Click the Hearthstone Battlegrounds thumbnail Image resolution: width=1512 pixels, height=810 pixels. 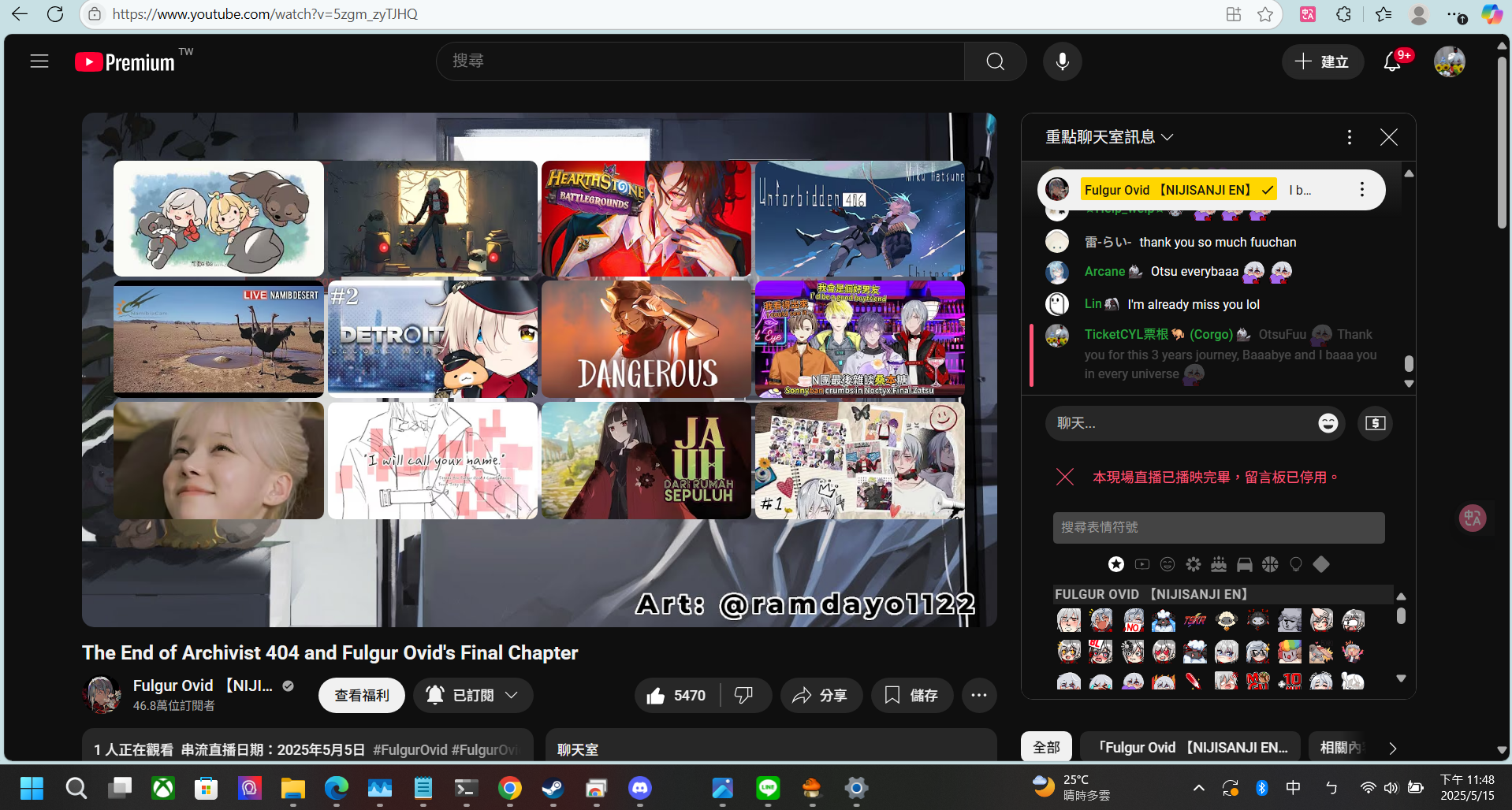tap(646, 218)
